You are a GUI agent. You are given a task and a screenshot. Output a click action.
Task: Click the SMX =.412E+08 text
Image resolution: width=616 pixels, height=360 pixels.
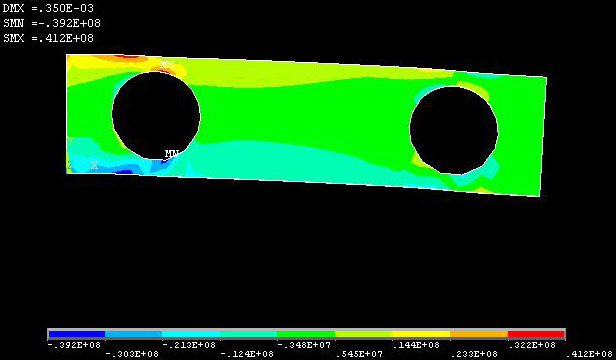pyautogui.click(x=49, y=38)
